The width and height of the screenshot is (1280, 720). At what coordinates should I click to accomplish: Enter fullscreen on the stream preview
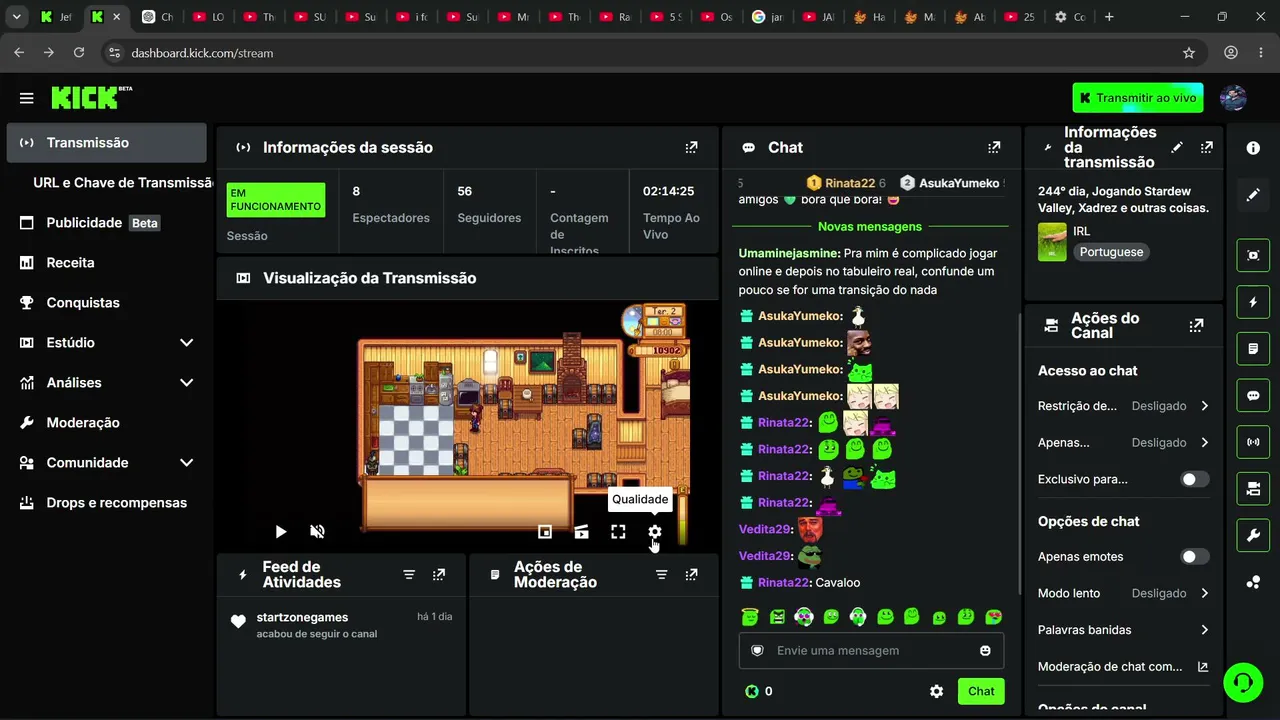tap(618, 532)
